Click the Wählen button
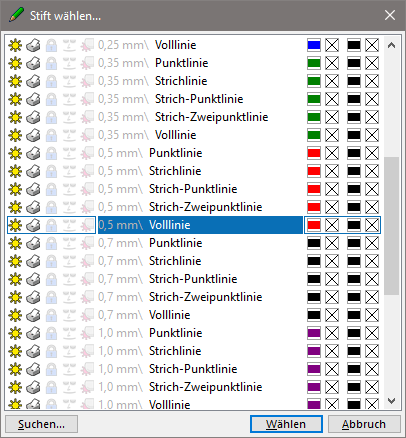 286,424
